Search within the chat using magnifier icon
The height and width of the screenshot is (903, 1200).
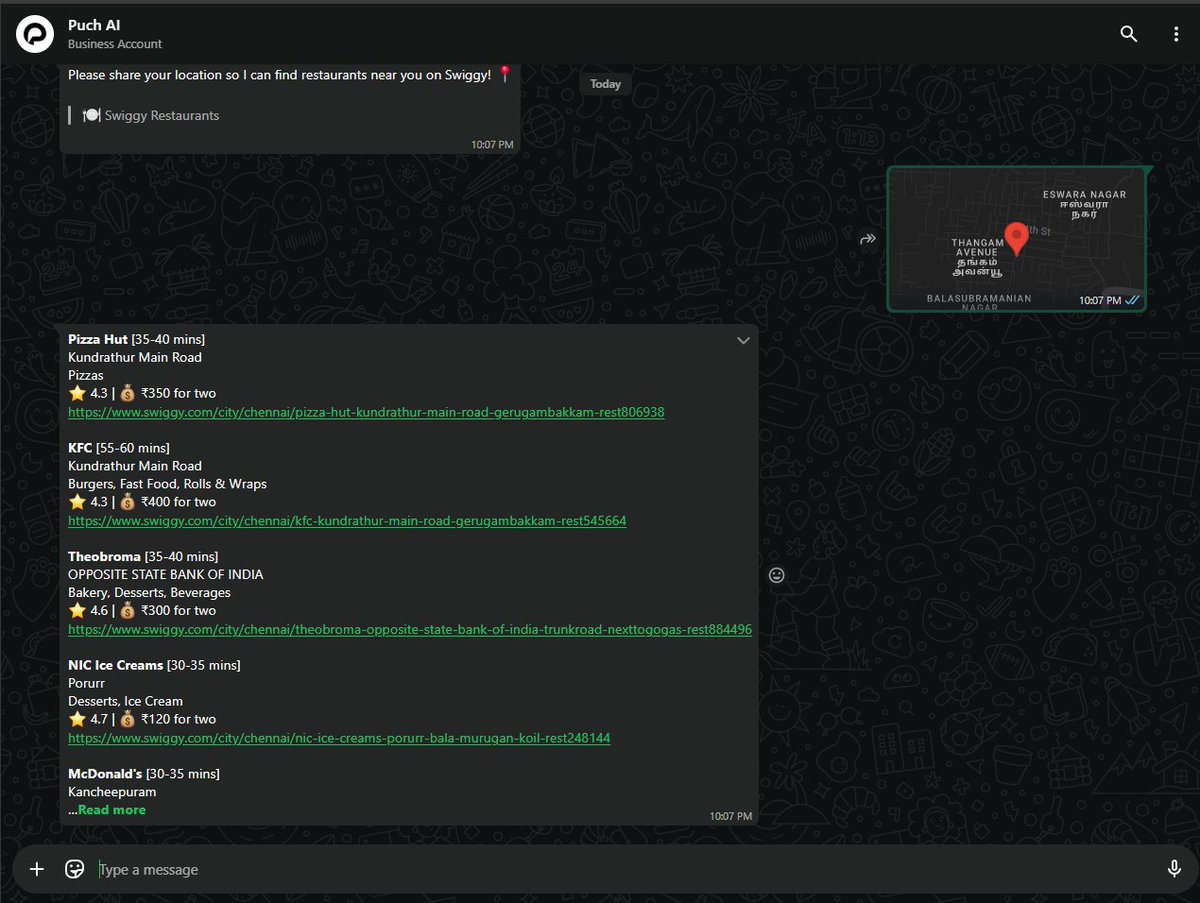1129,34
